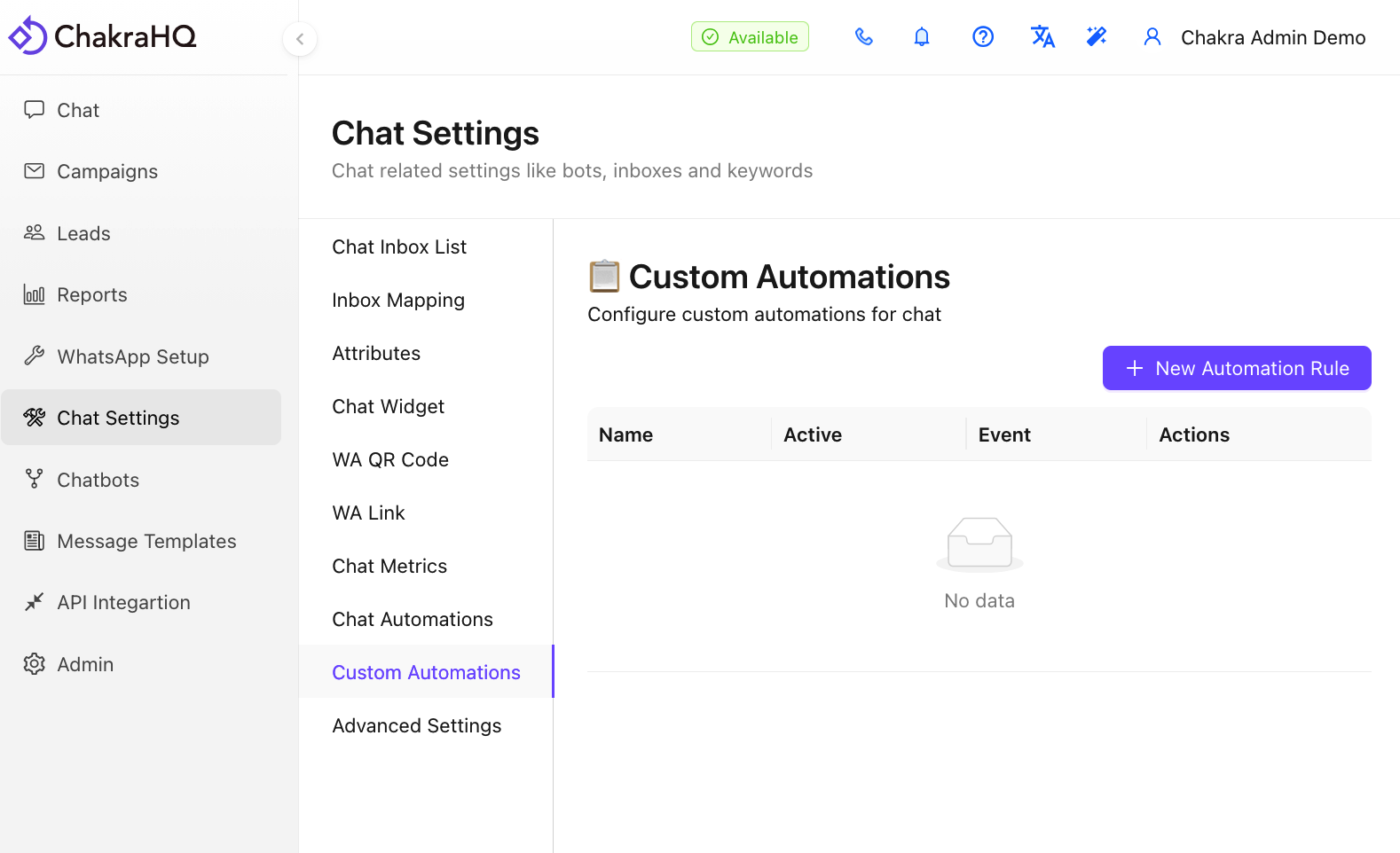The height and width of the screenshot is (853, 1400).
Task: Click New Automation Rule button
Action: click(x=1236, y=368)
